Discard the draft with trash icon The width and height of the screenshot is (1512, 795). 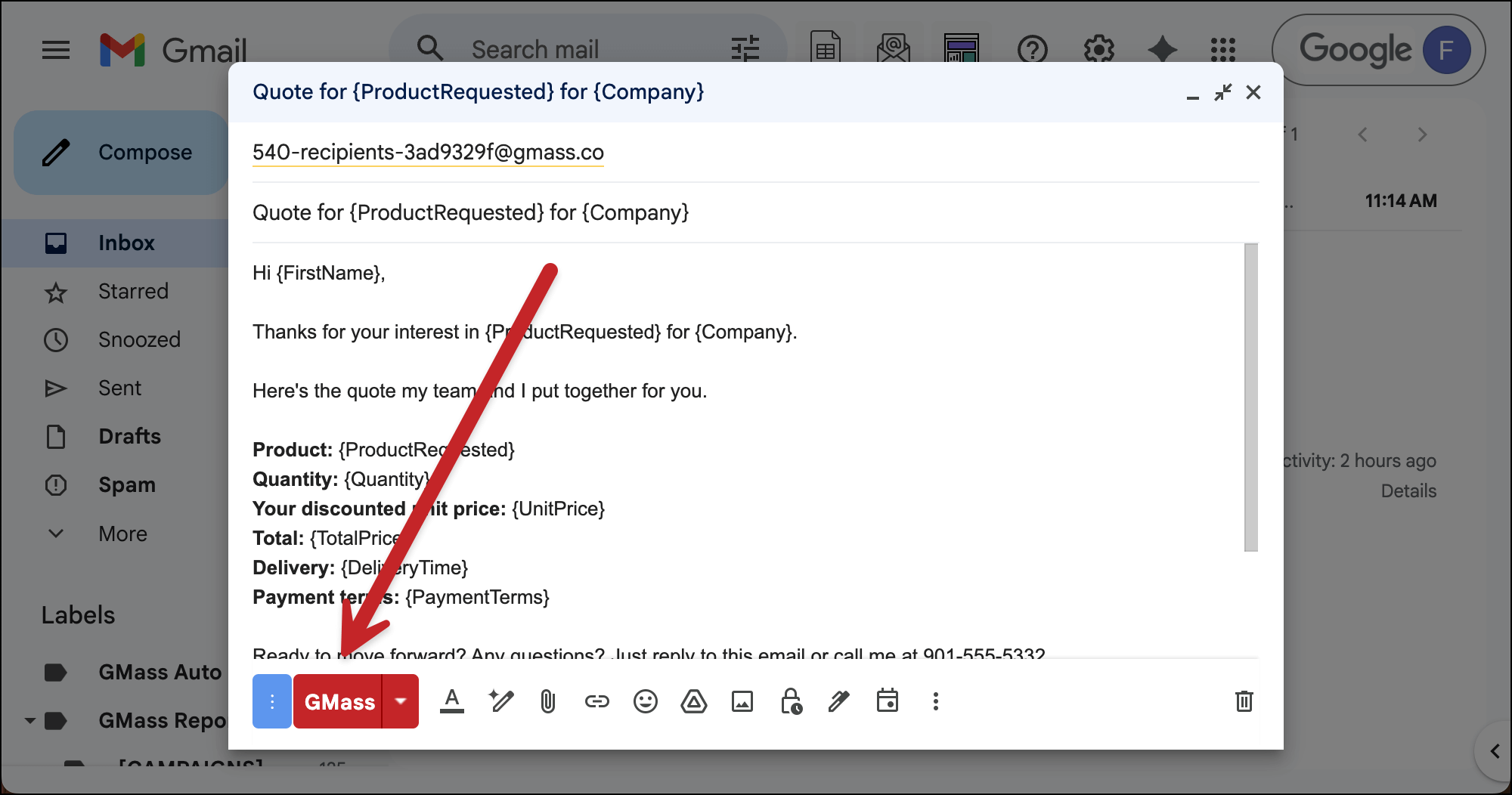1244,702
